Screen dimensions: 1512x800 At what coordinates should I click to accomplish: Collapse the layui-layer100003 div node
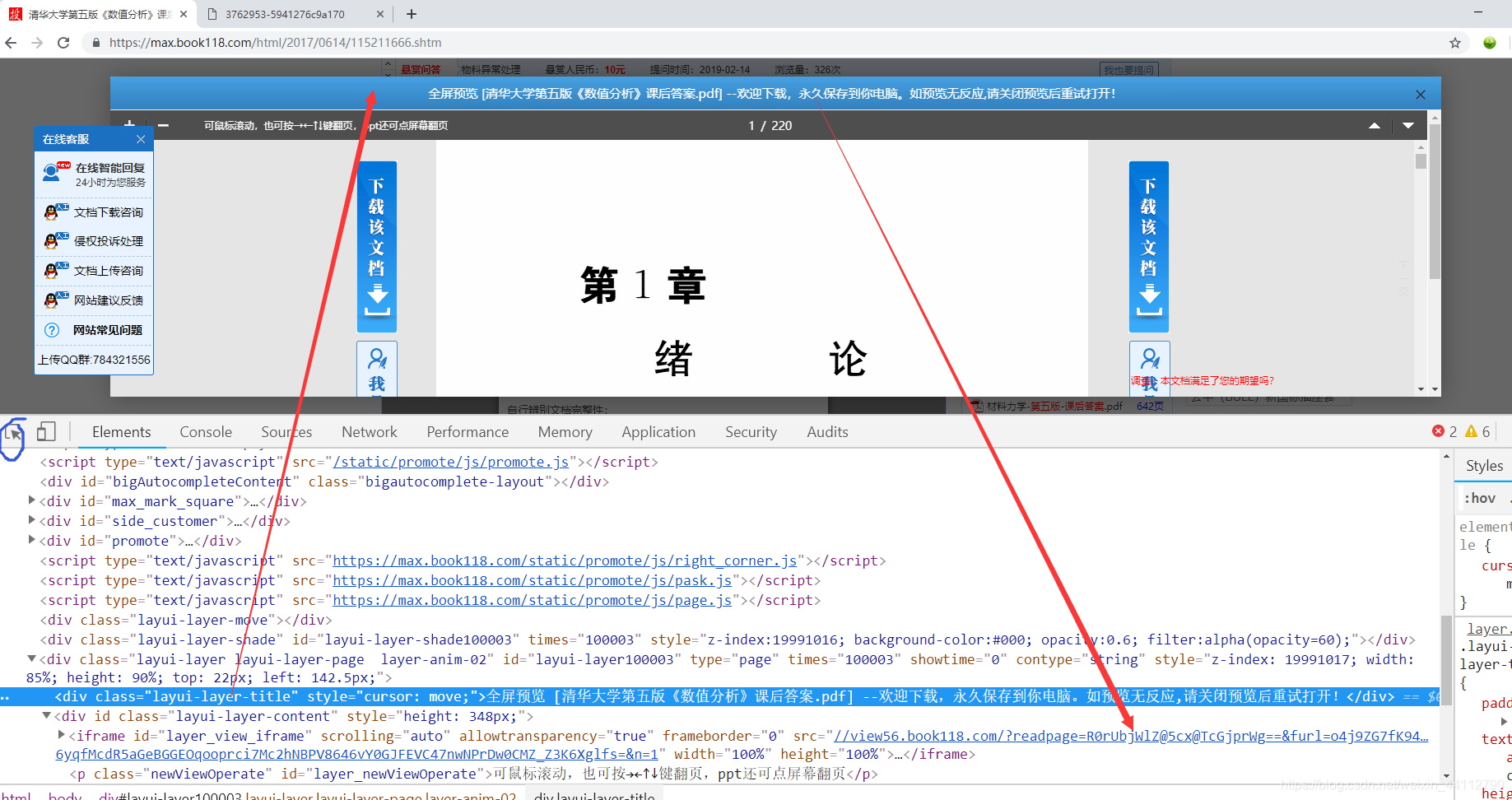click(x=32, y=658)
